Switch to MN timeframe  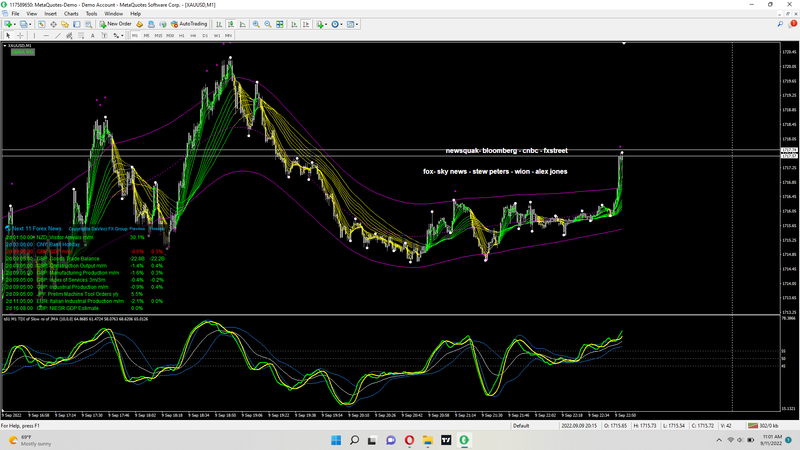(x=228, y=36)
